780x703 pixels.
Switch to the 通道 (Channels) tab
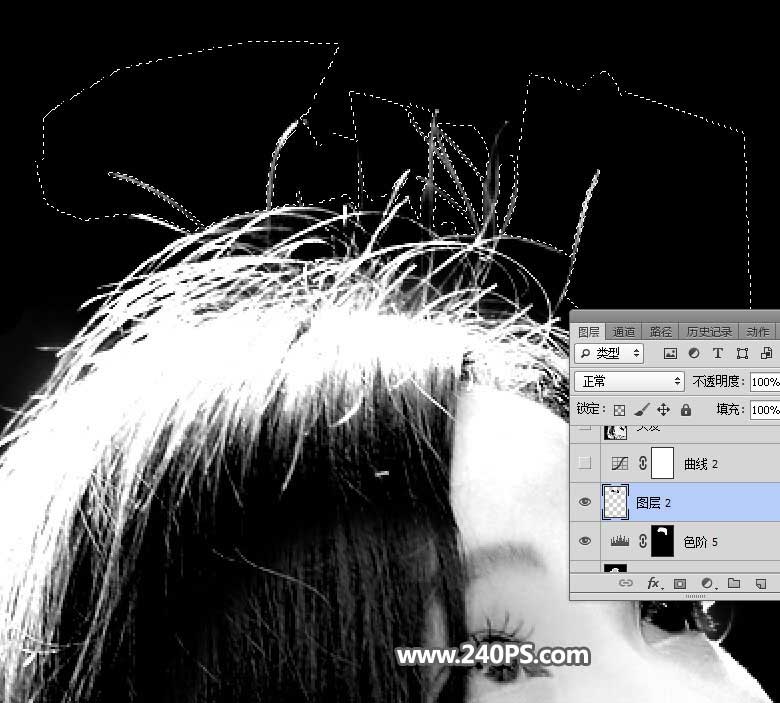point(623,332)
